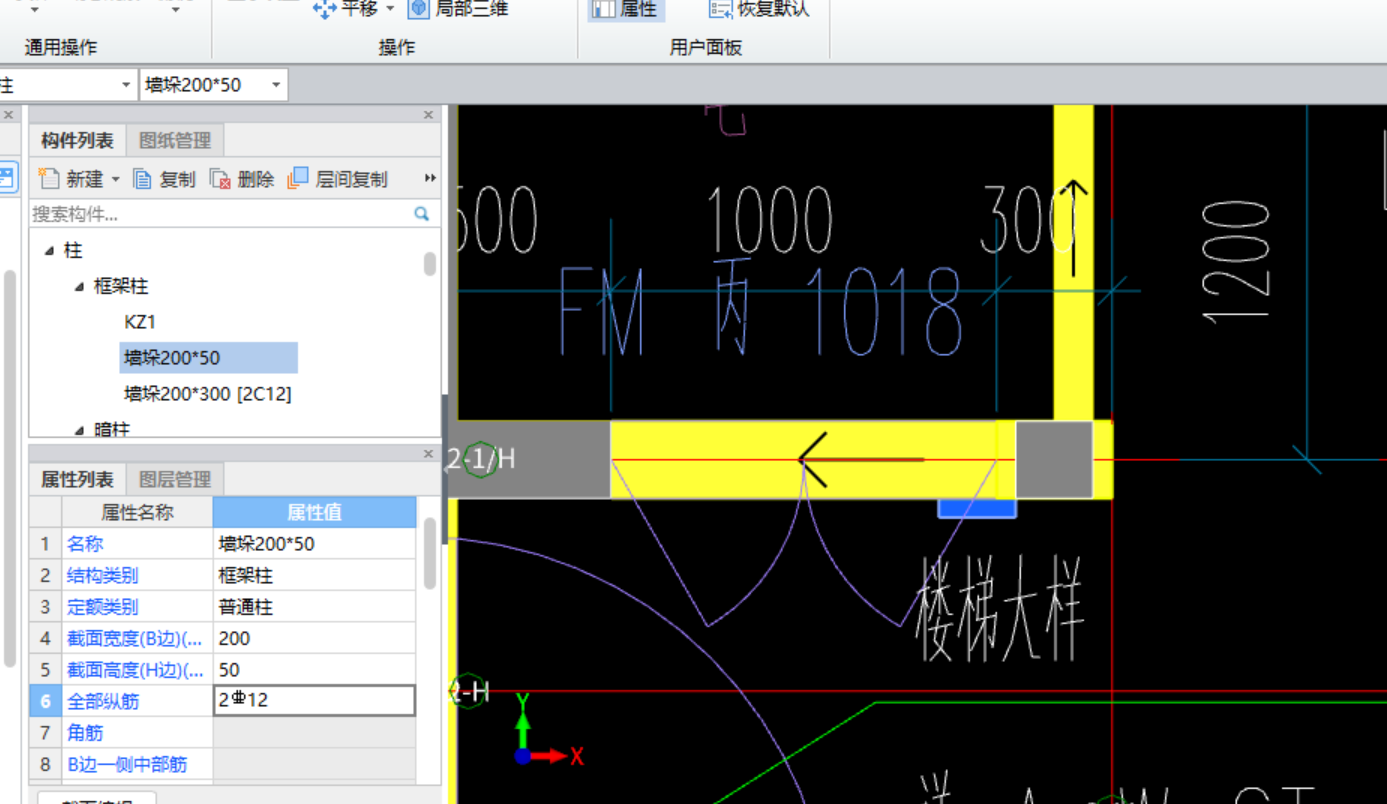This screenshot has height=804, width=1387.
Task: Click the 定额类别 value 普通柱 cell
Action: 314,607
